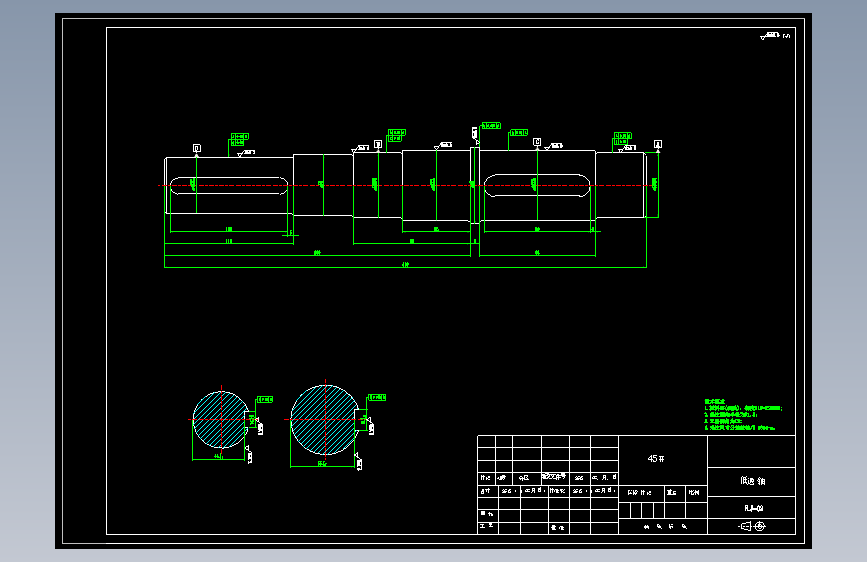
Task: Select the tolerance frame above the narrow shaft collar
Action: click(x=491, y=126)
